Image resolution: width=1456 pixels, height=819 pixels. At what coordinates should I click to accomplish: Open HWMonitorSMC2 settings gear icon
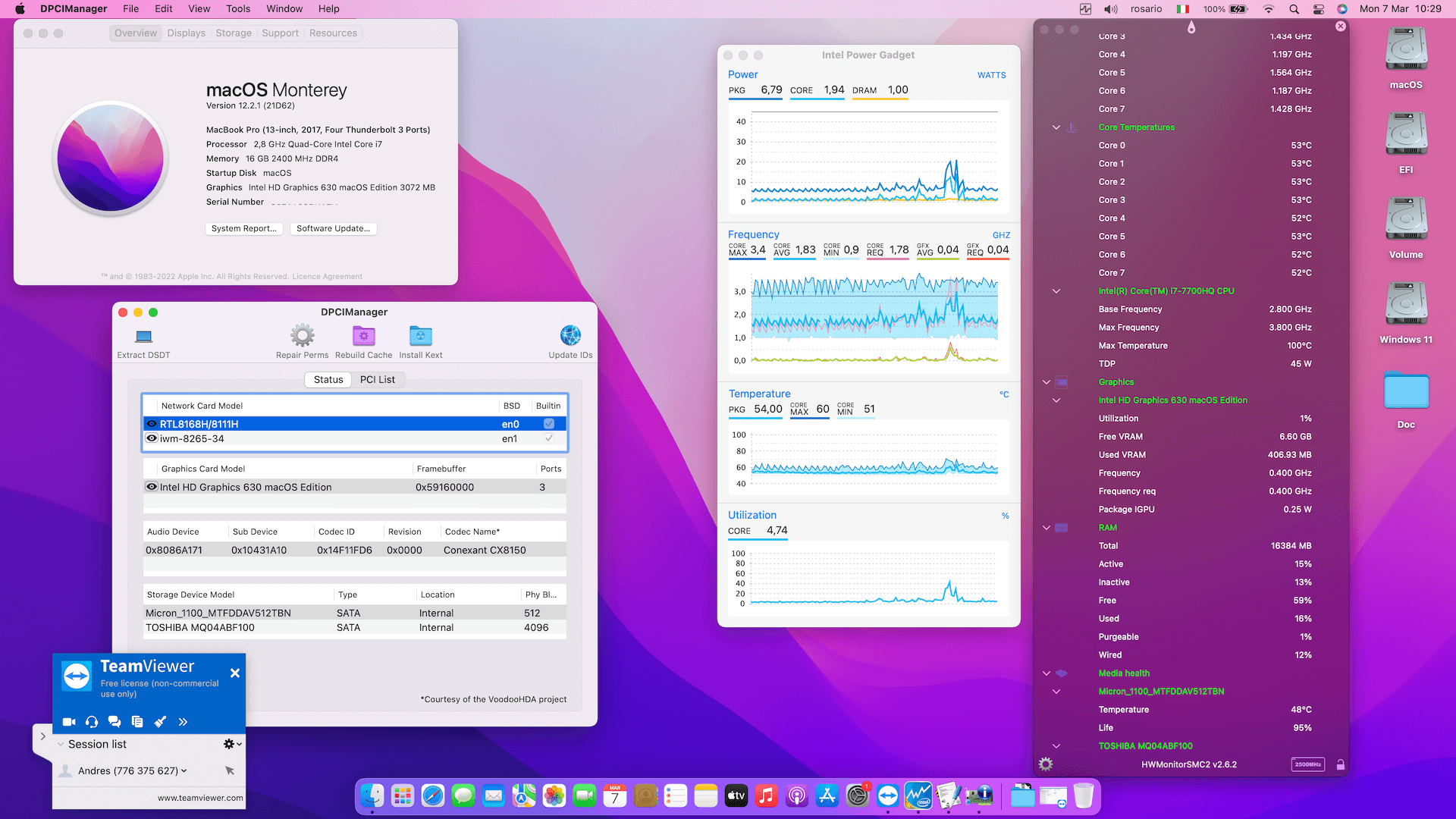tap(1046, 764)
